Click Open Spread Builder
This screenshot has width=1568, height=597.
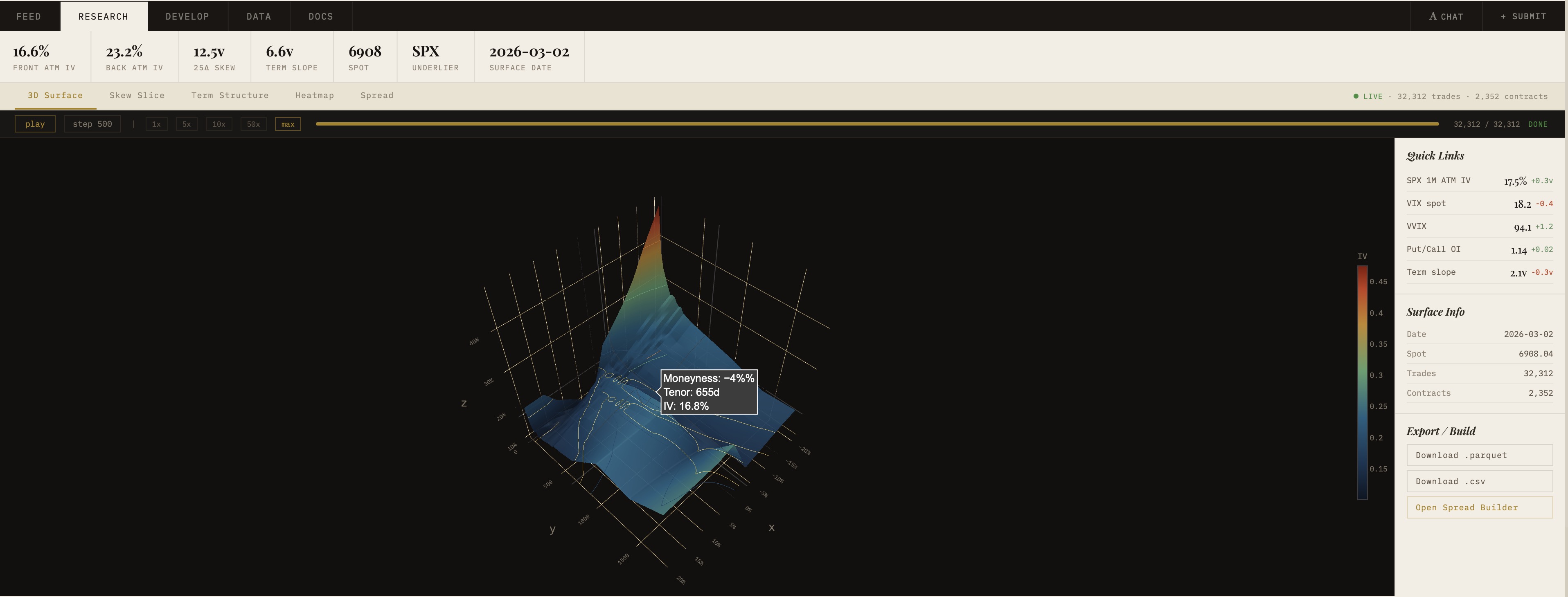1479,507
